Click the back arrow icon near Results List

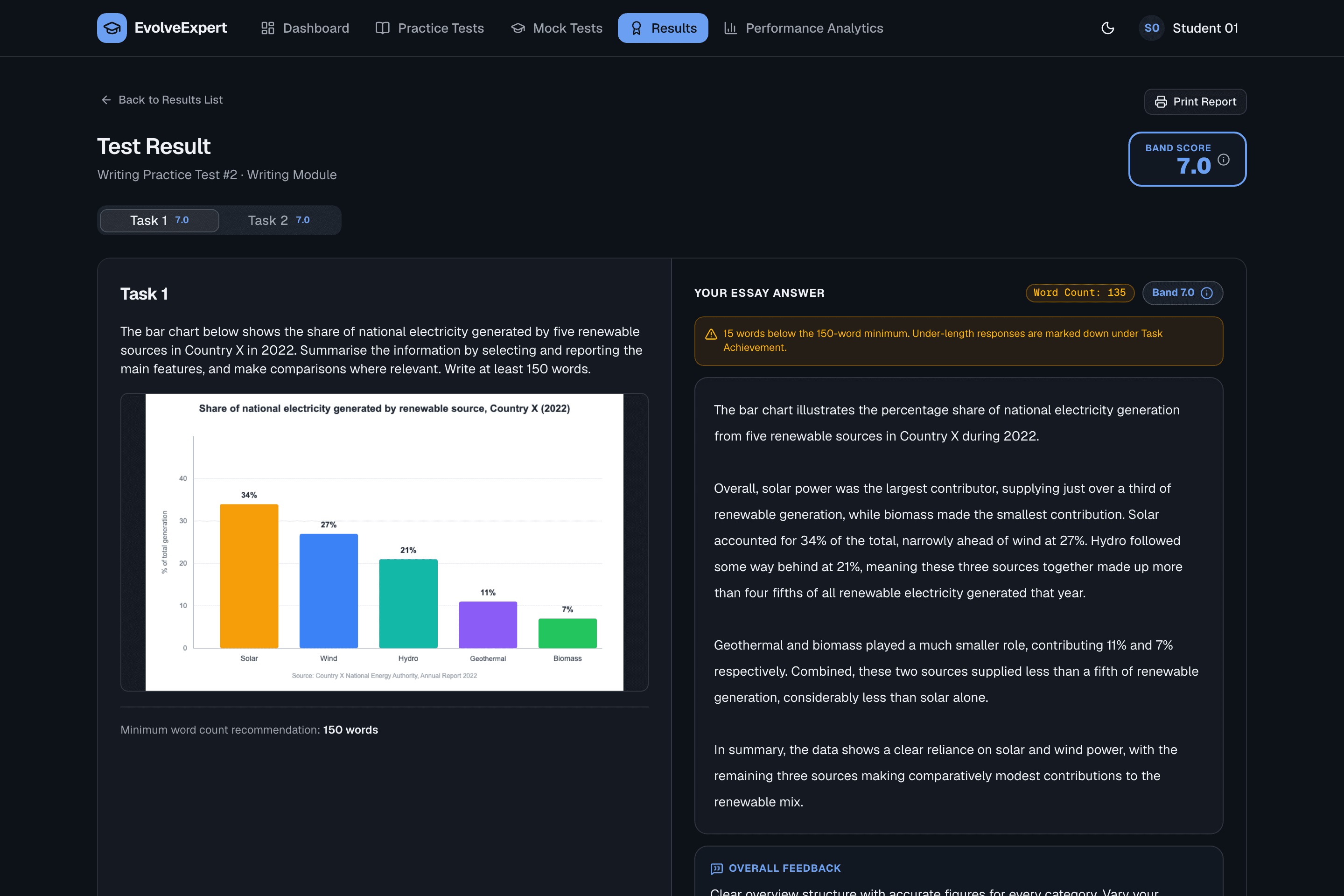coord(106,100)
